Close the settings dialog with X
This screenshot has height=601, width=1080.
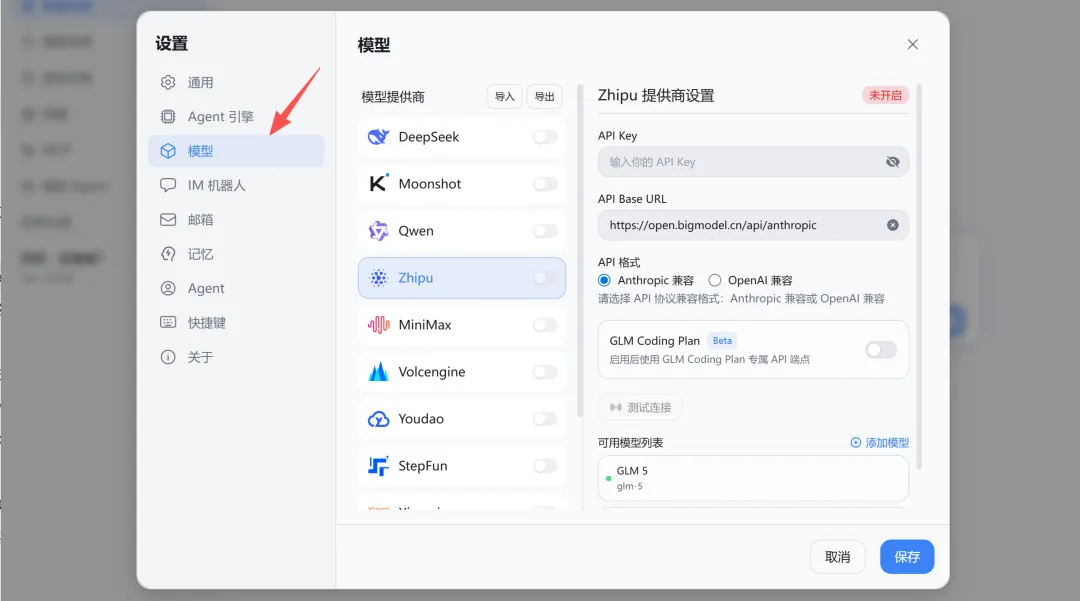click(913, 44)
